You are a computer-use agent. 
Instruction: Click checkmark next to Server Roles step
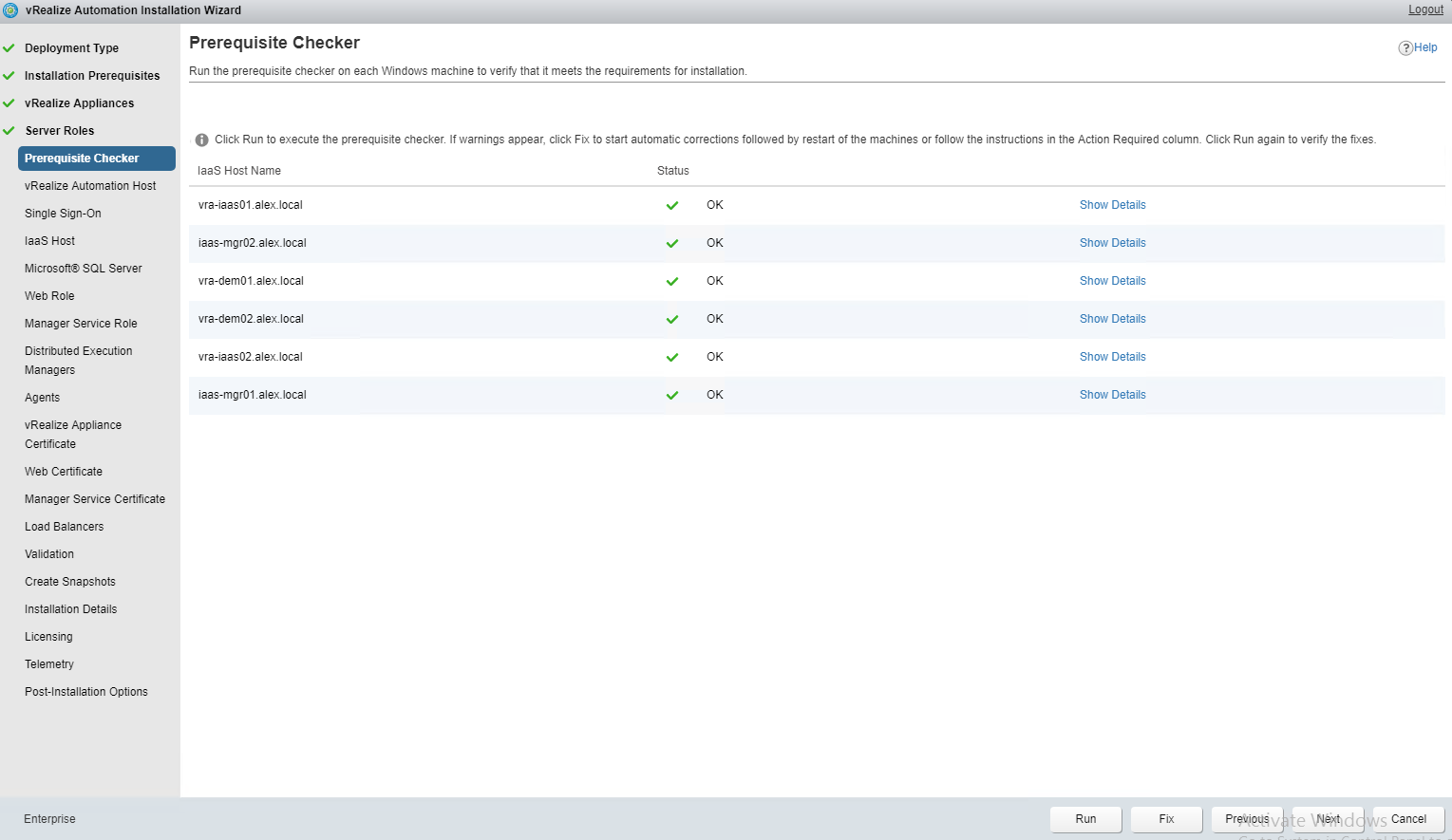(x=9, y=131)
